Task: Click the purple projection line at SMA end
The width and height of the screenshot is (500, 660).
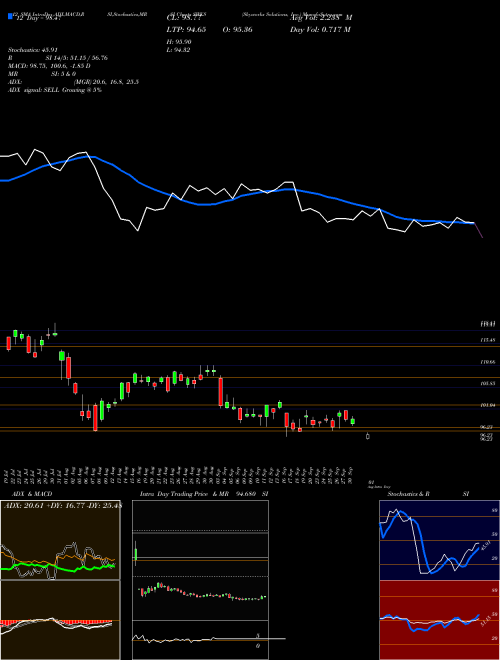Action: 479,231
